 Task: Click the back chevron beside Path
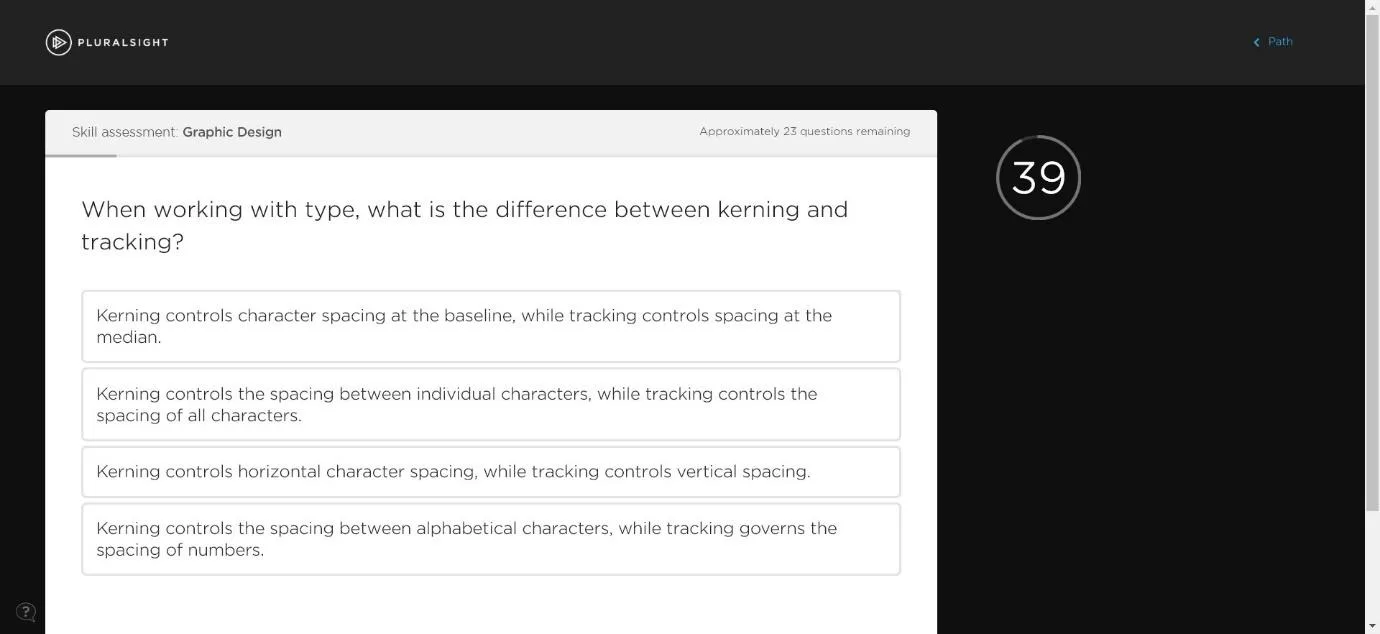coord(1257,42)
